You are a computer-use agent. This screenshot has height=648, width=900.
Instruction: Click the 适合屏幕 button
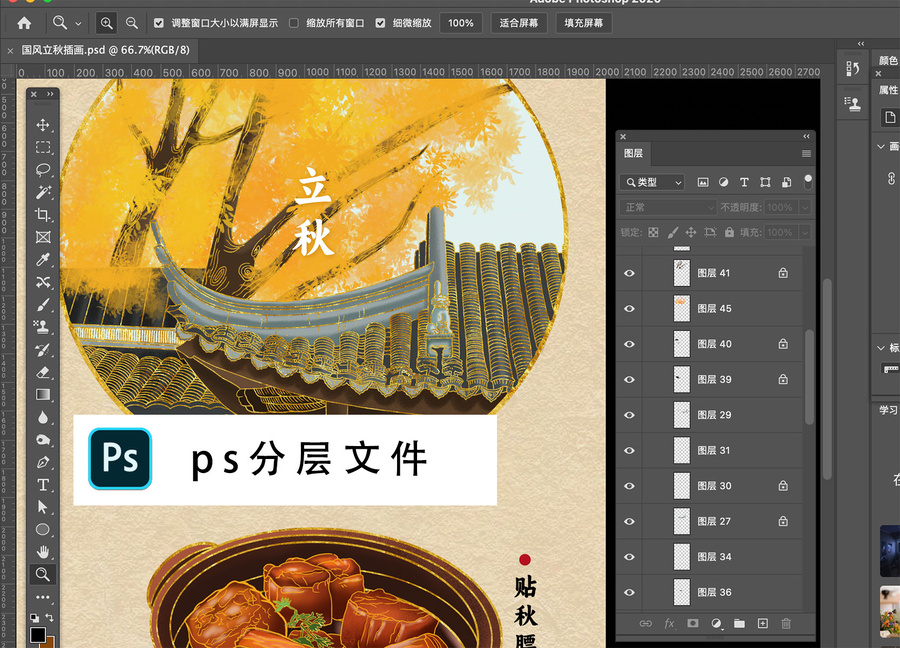coord(519,23)
